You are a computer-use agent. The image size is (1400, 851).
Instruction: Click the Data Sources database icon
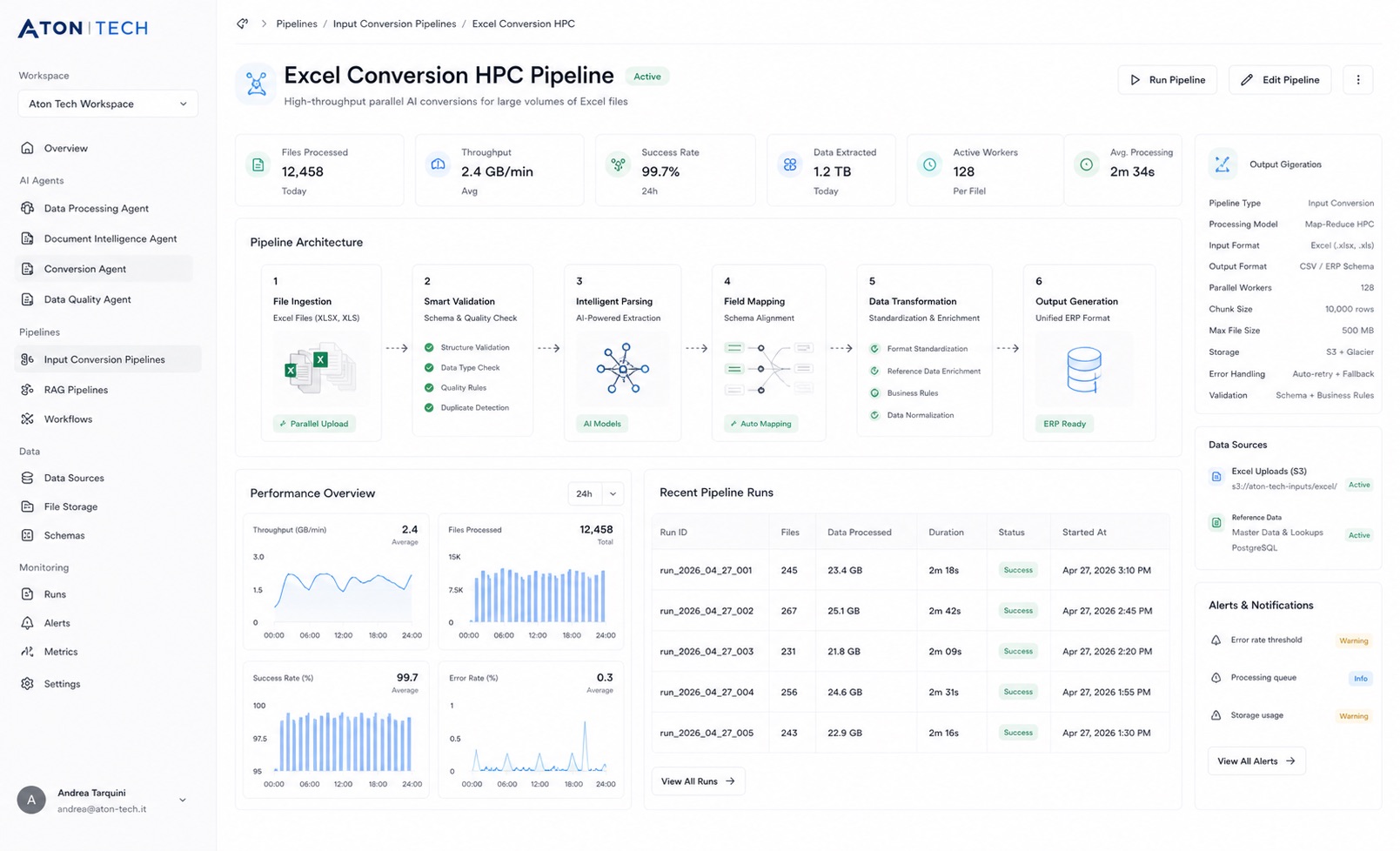tap(27, 478)
